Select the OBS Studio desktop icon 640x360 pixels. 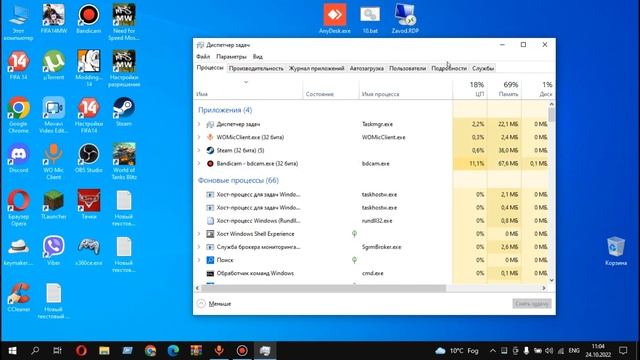tap(89, 158)
